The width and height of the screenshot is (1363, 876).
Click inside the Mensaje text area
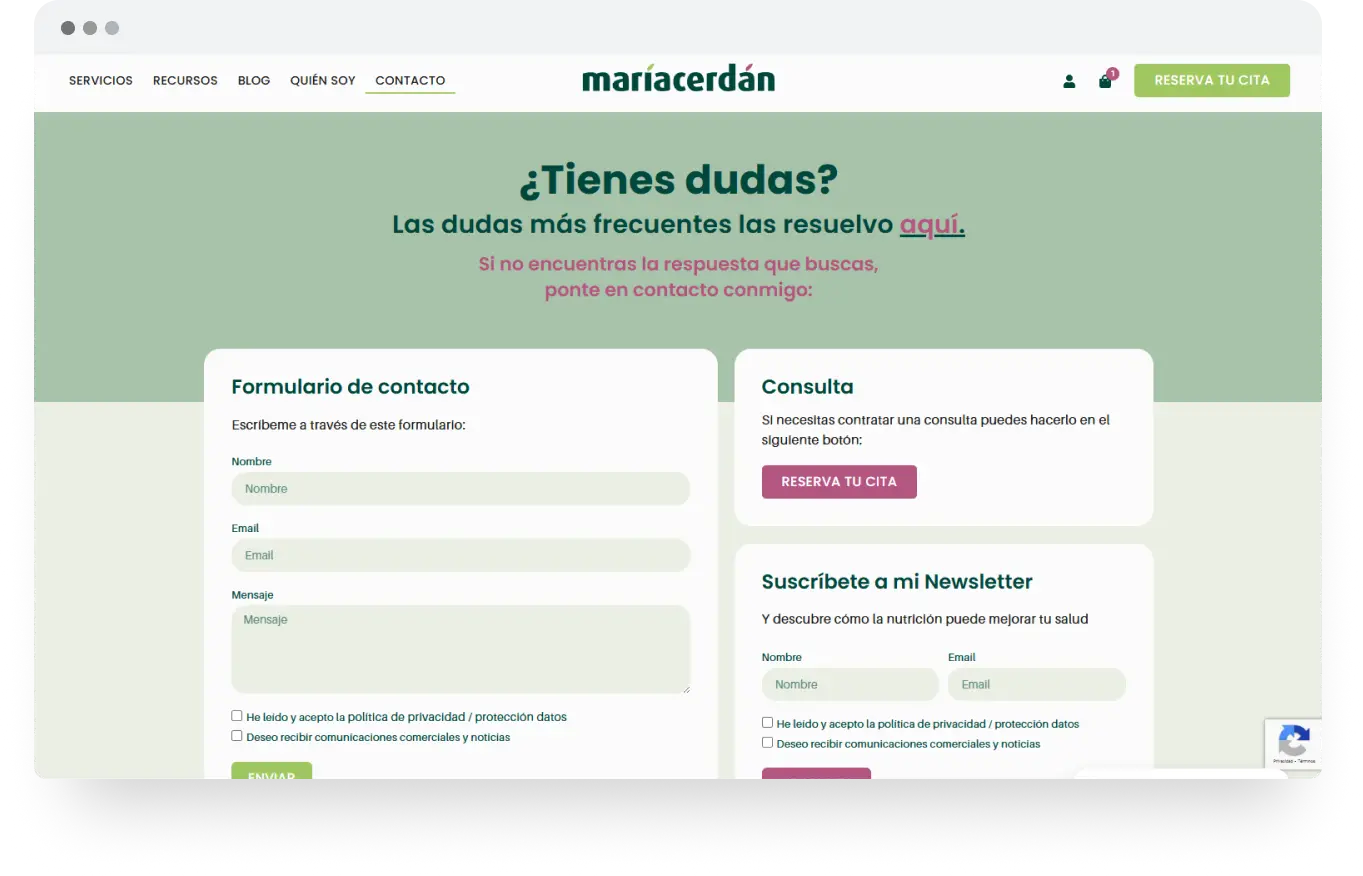(461, 649)
